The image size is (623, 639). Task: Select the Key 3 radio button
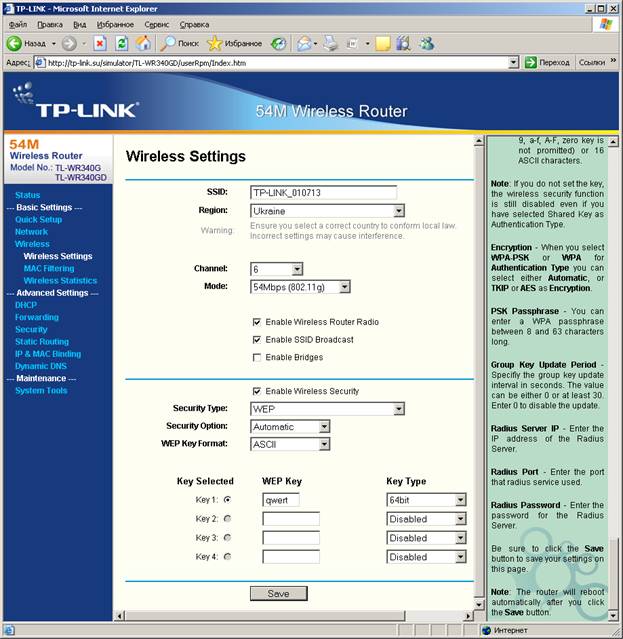(227, 538)
